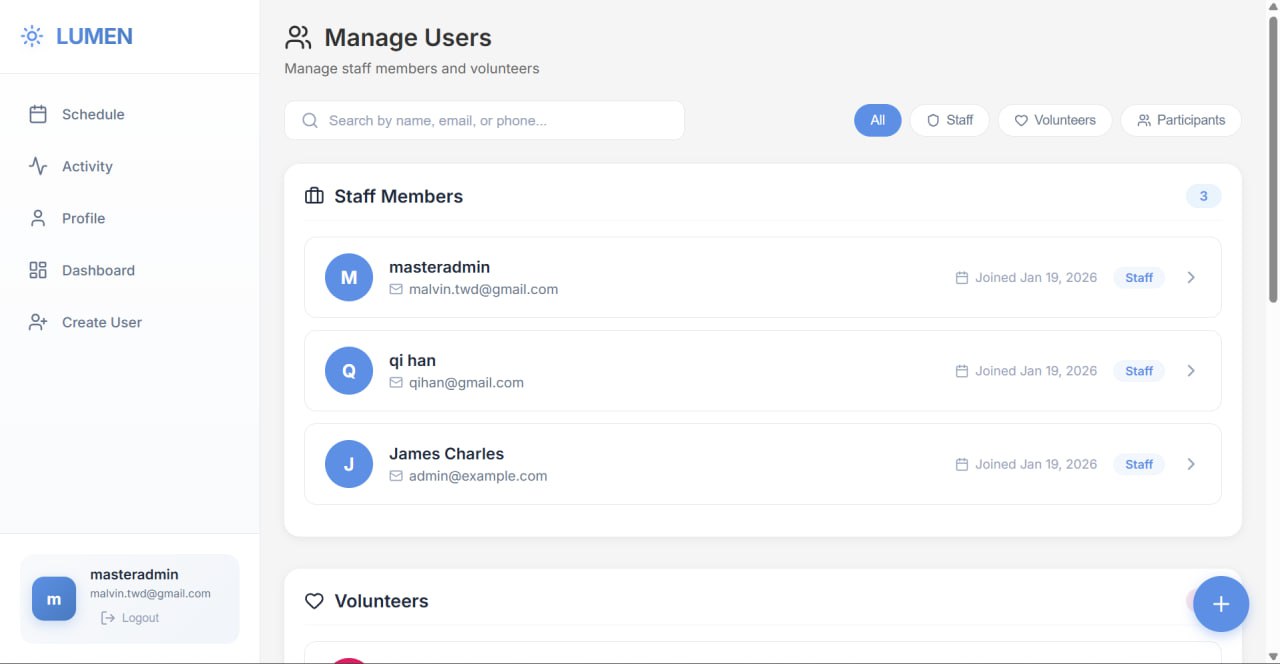Filter users by Staff
This screenshot has width=1280, height=664.
tap(949, 120)
